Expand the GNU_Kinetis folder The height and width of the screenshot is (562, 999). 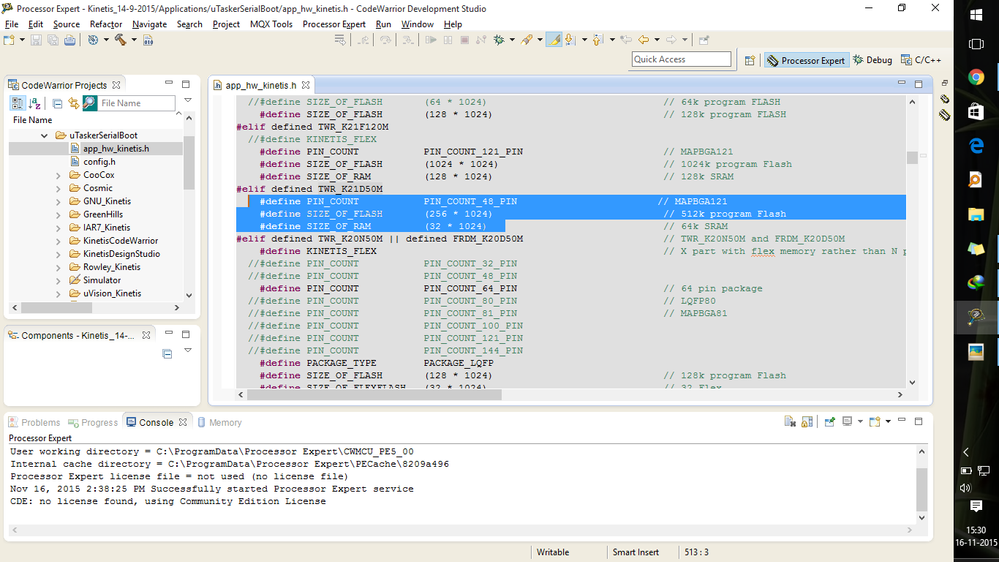click(58, 201)
